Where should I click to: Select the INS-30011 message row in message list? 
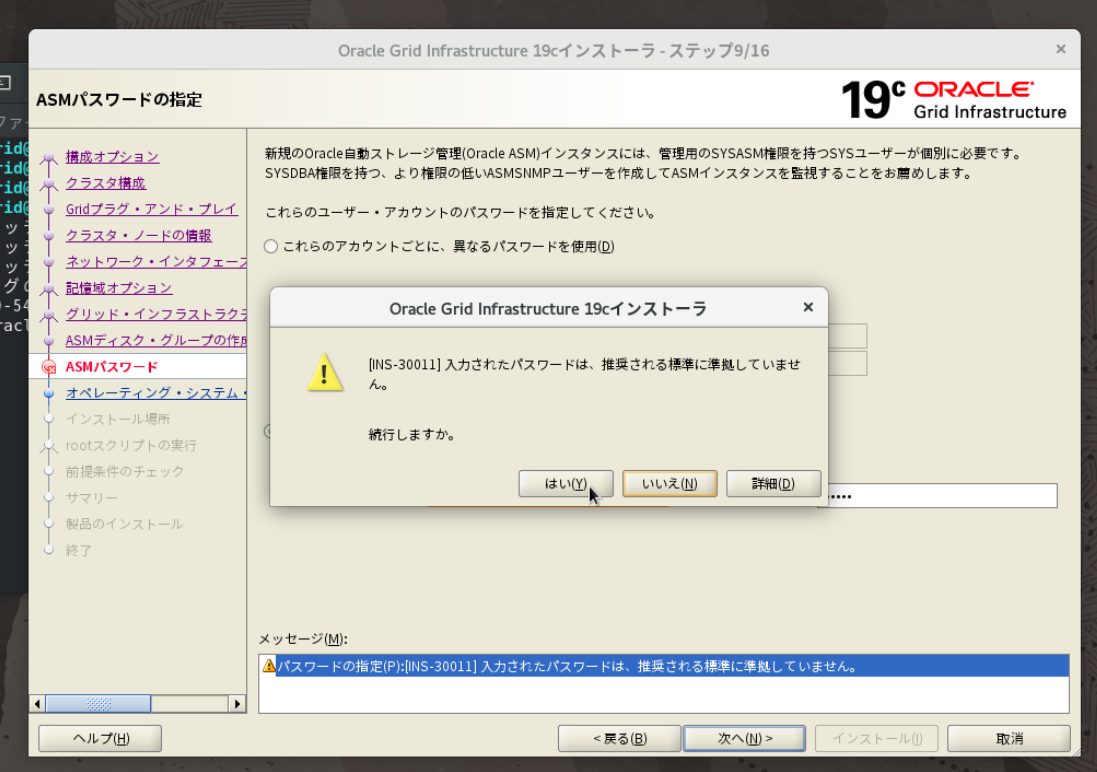pyautogui.click(x=663, y=666)
